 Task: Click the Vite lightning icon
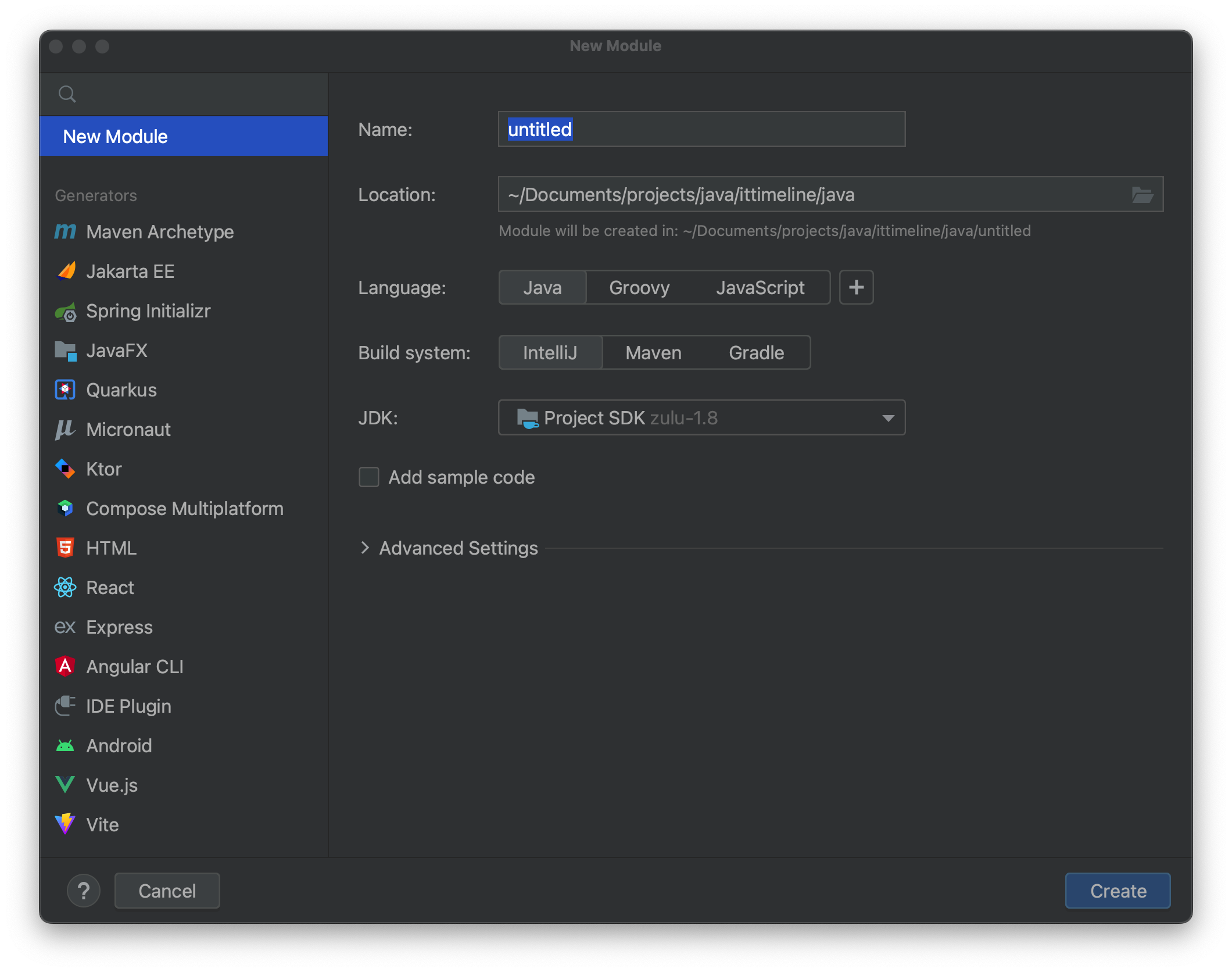[x=65, y=824]
